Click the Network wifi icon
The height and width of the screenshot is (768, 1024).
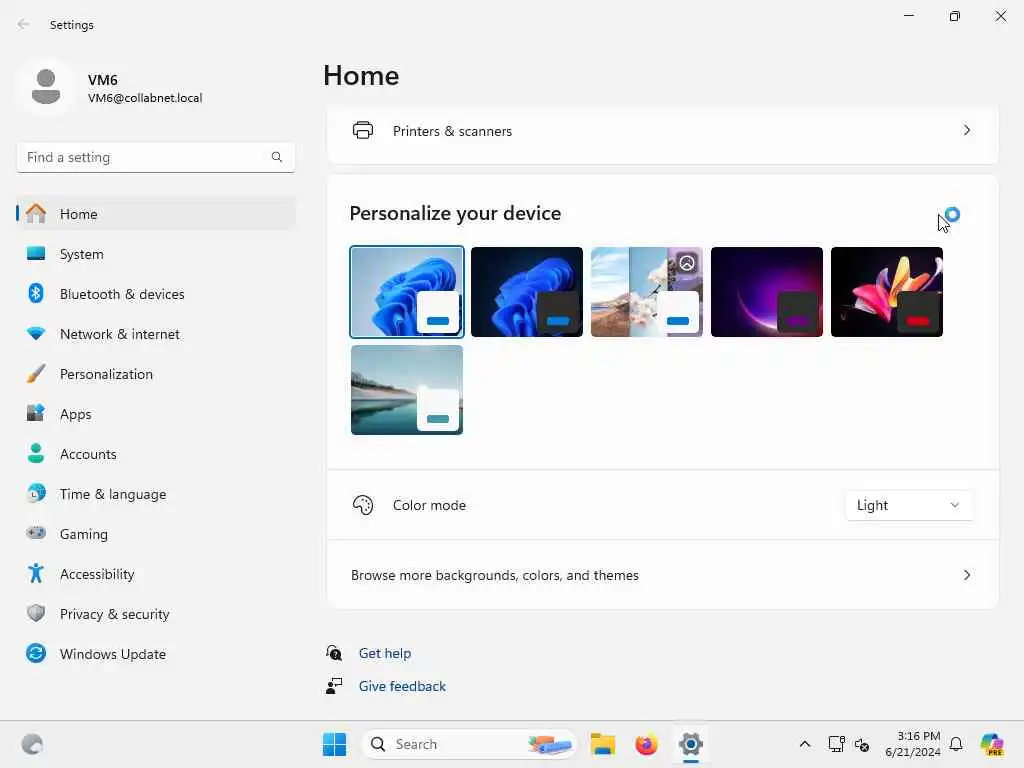pos(36,333)
